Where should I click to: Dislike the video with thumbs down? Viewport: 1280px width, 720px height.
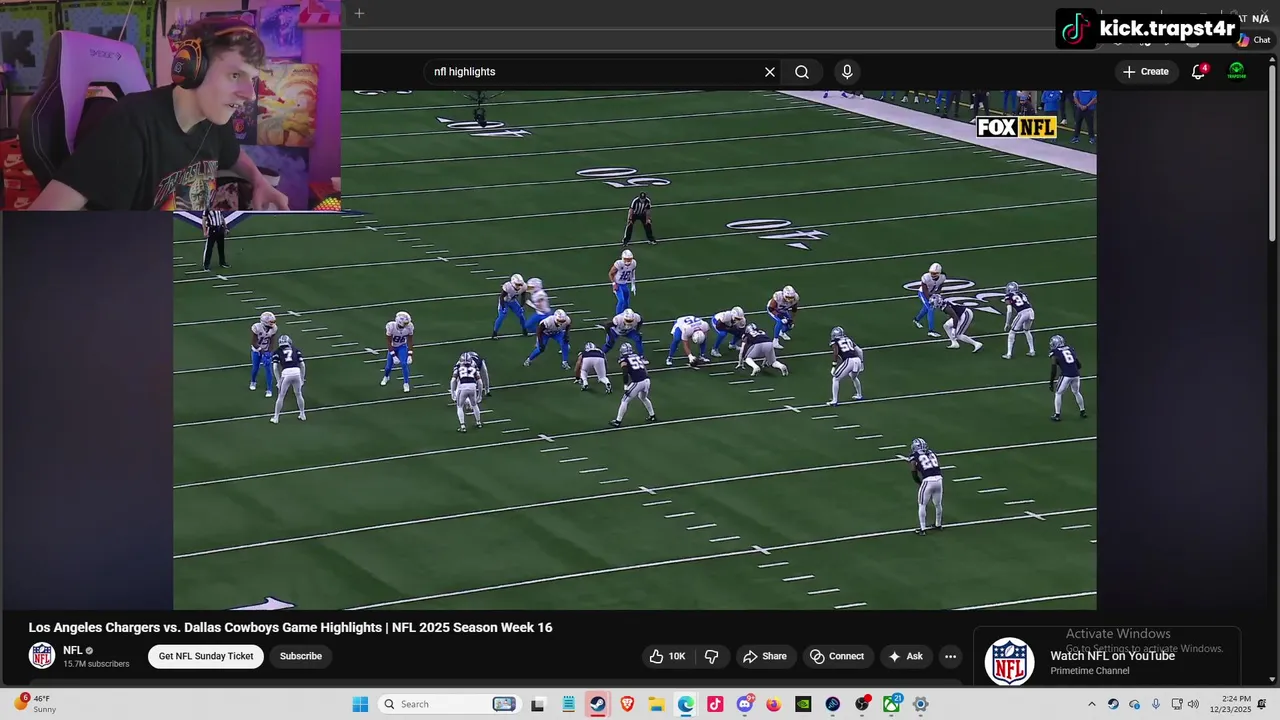click(712, 656)
